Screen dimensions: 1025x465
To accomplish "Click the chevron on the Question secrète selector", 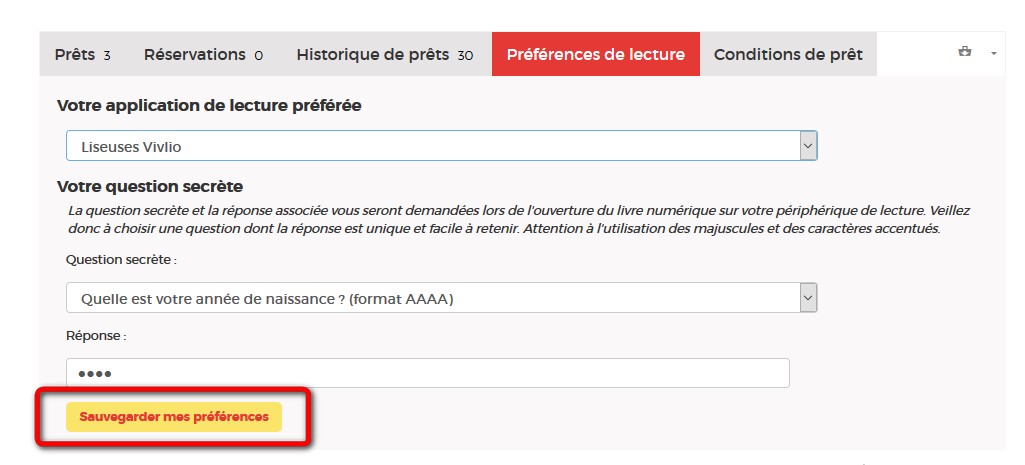I will point(808,298).
